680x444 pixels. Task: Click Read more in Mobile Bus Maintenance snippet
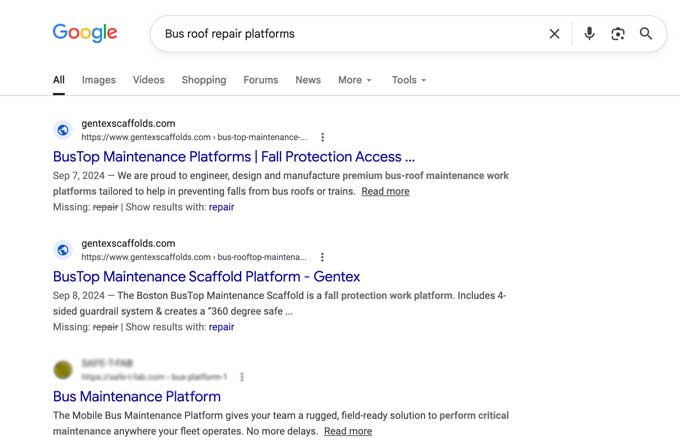(x=348, y=431)
